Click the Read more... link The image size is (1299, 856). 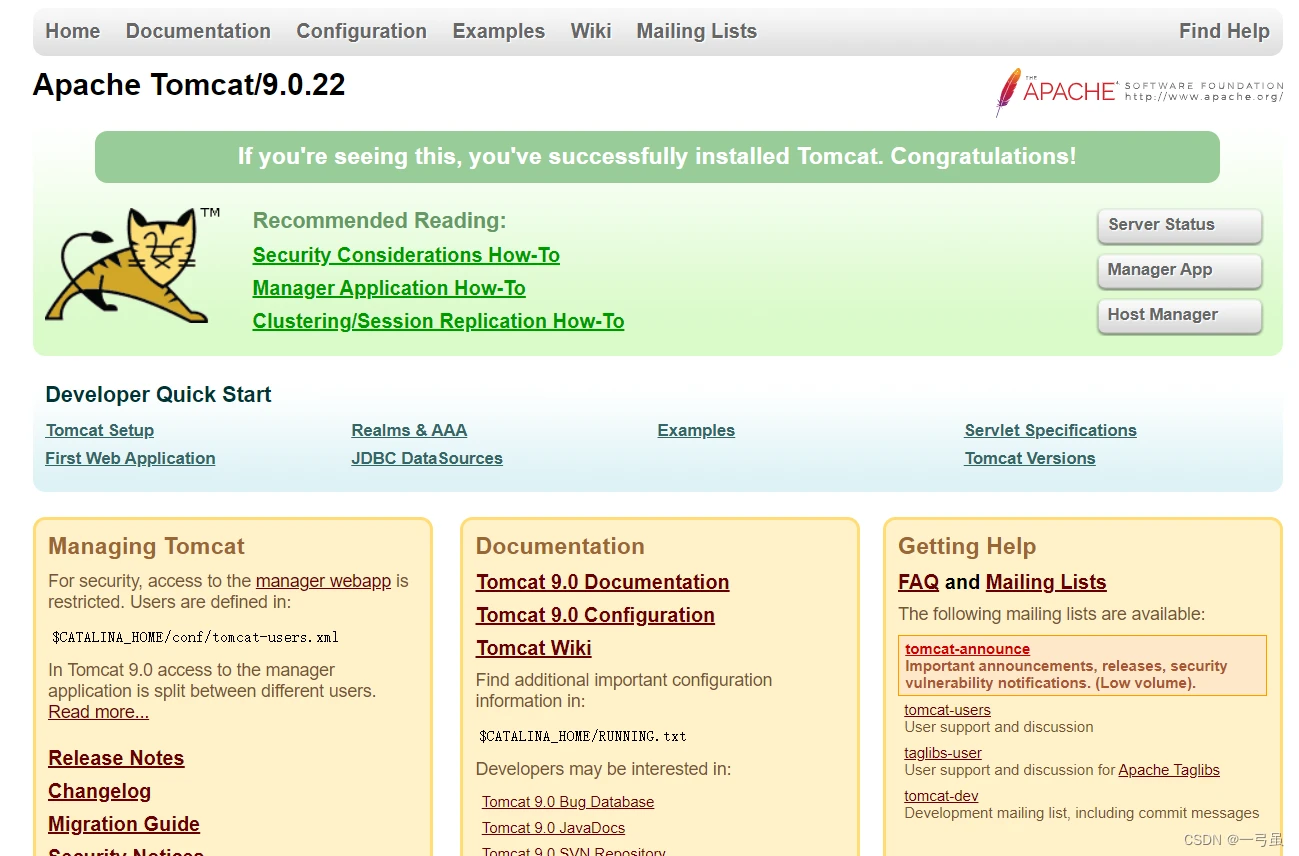pos(98,712)
